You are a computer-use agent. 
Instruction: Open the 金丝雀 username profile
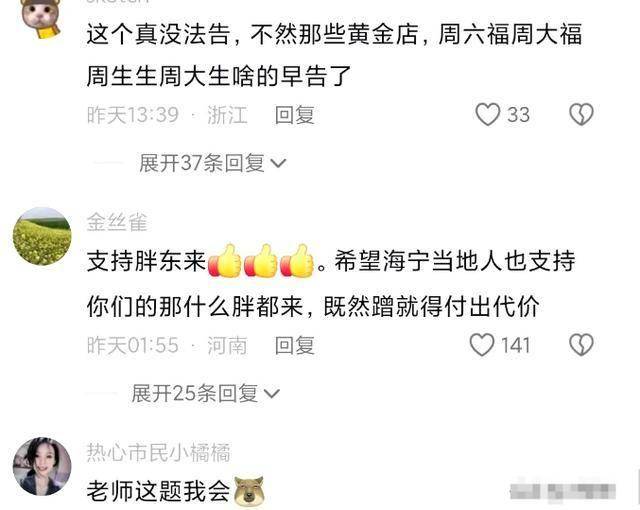(117, 222)
